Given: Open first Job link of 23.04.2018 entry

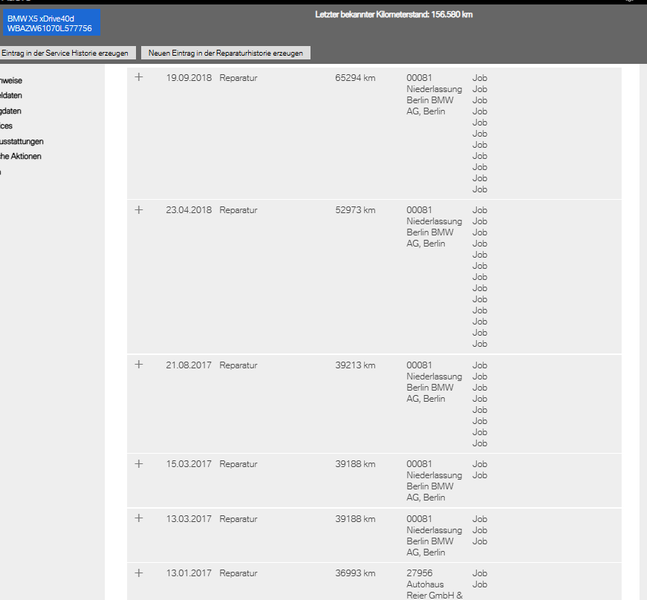Looking at the screenshot, I should pos(479,210).
